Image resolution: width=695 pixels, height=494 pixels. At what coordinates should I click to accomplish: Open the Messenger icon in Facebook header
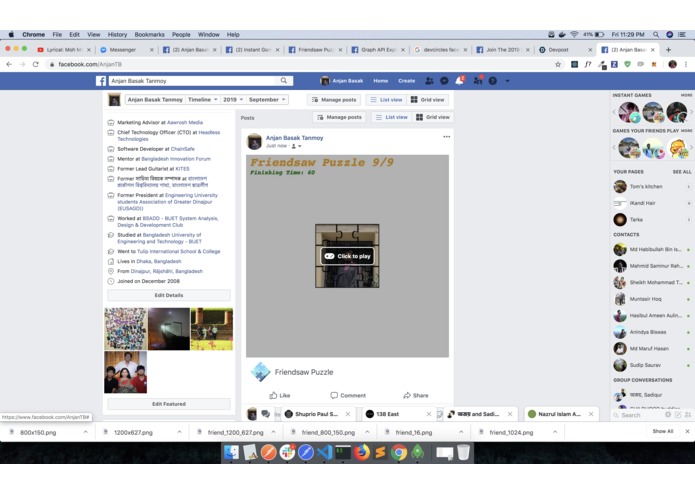pos(444,81)
